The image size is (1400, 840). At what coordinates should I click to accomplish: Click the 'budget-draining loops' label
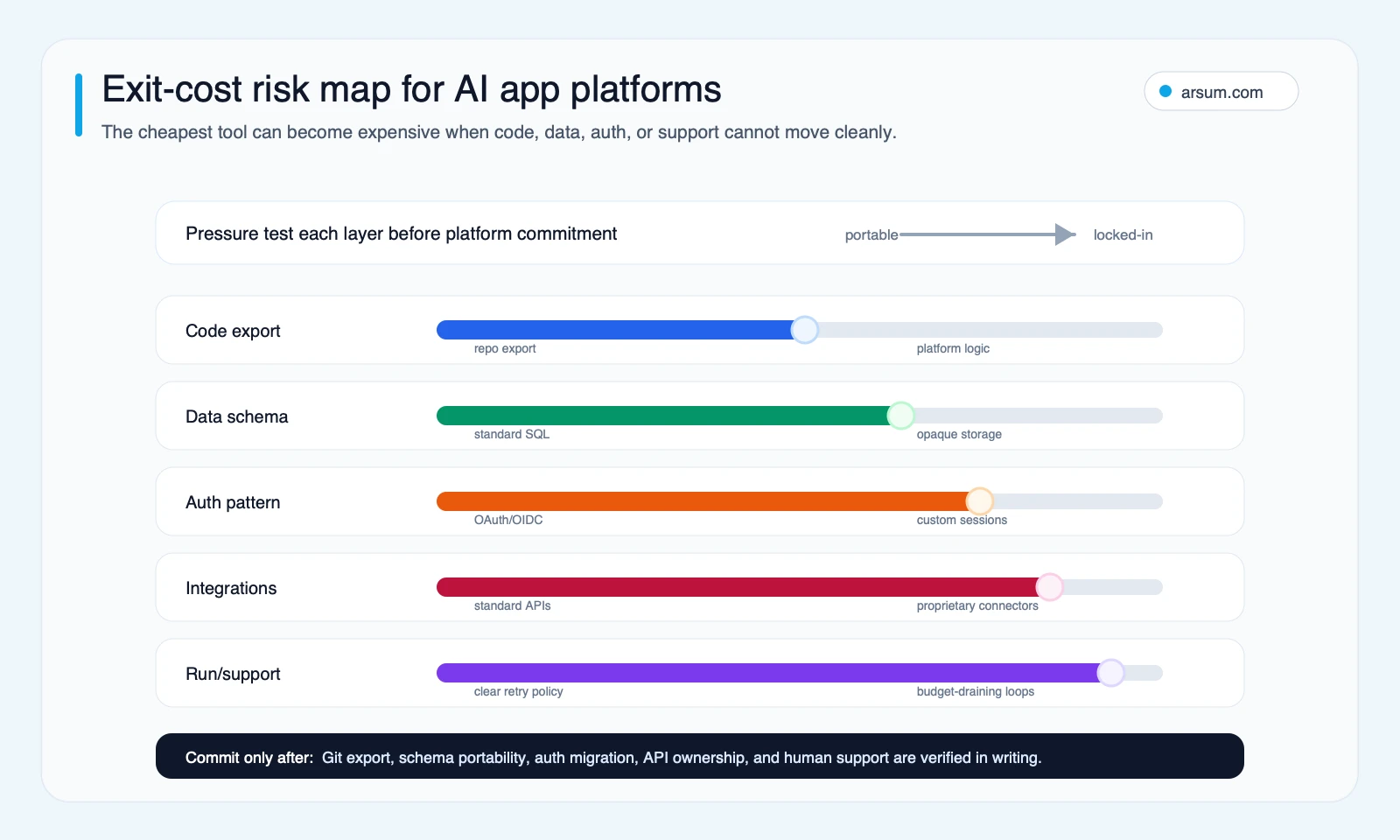click(x=975, y=691)
